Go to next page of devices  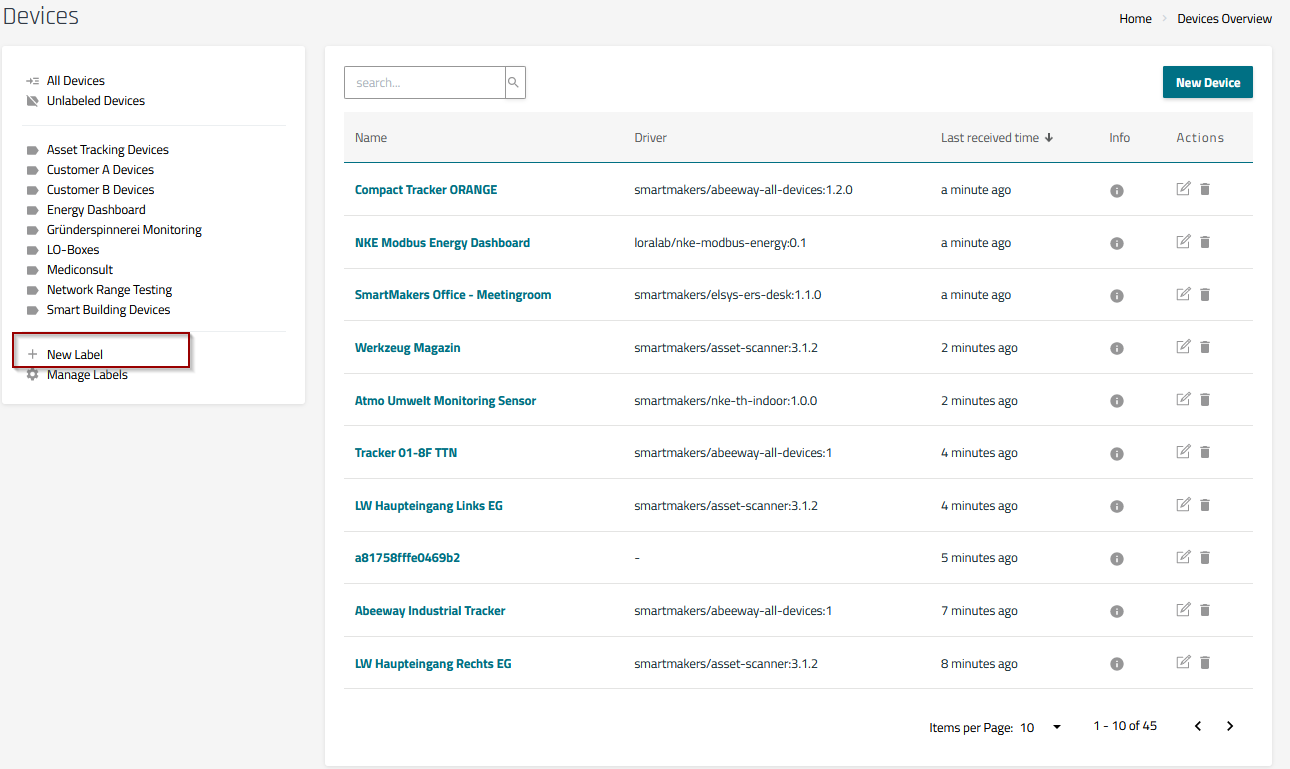pos(1230,726)
